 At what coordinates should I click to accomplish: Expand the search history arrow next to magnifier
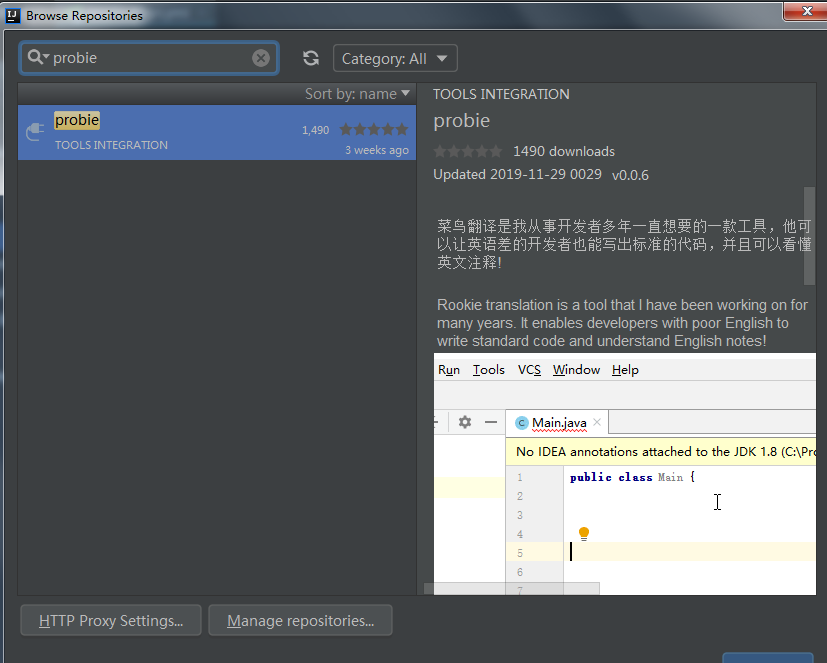coord(46,56)
